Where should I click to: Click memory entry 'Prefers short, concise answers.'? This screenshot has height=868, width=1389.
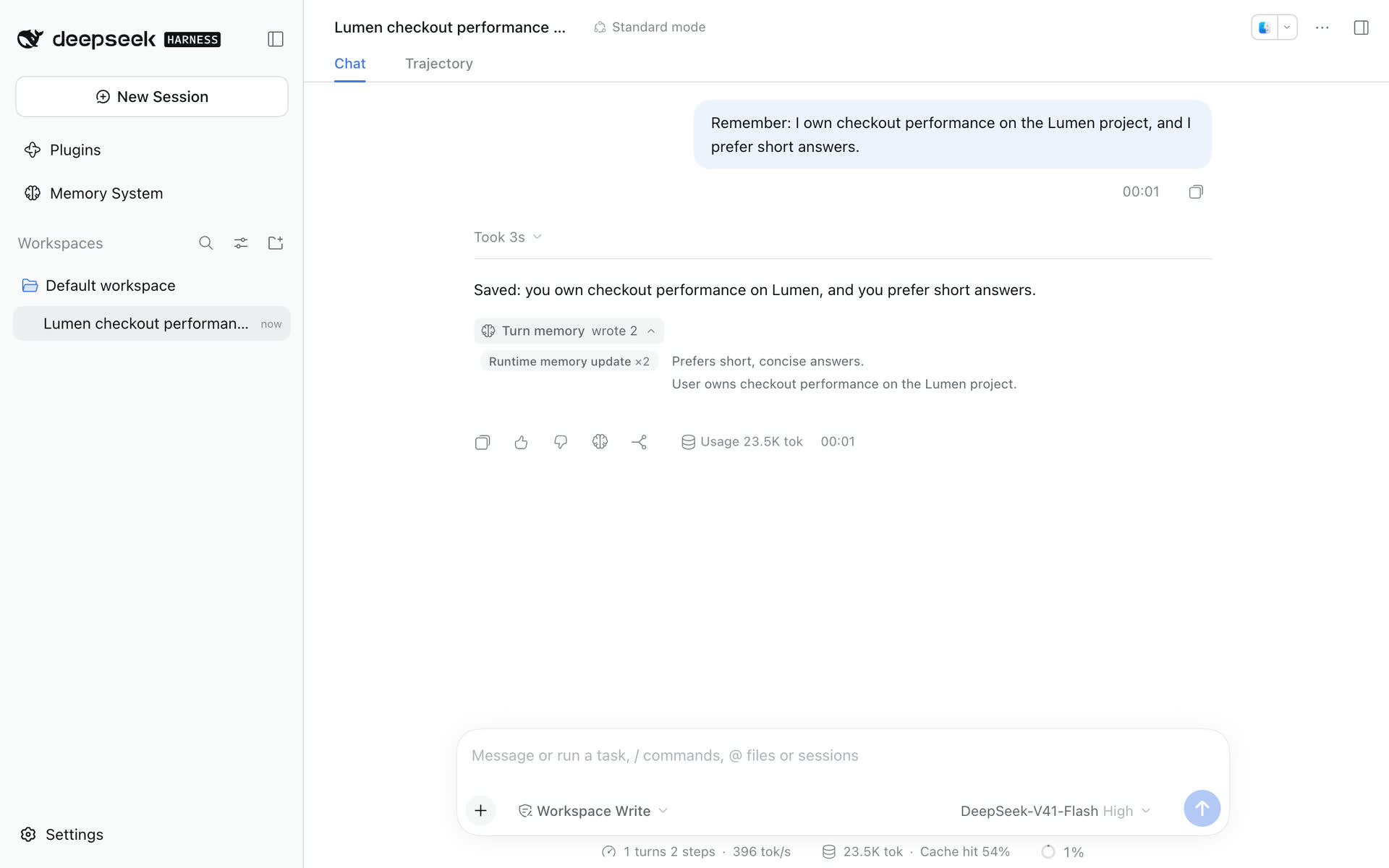(x=768, y=361)
